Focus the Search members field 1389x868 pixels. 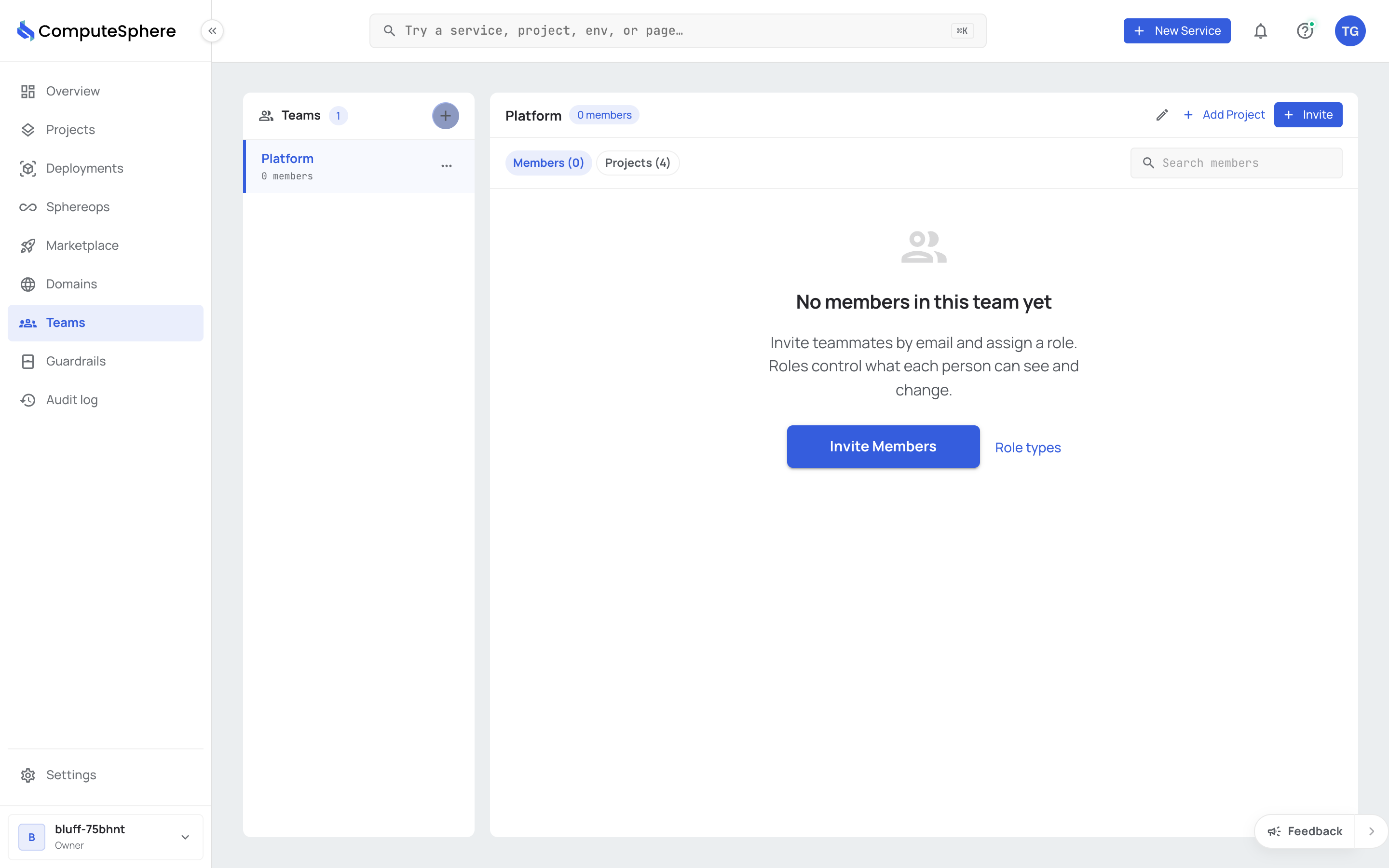tap(1236, 163)
